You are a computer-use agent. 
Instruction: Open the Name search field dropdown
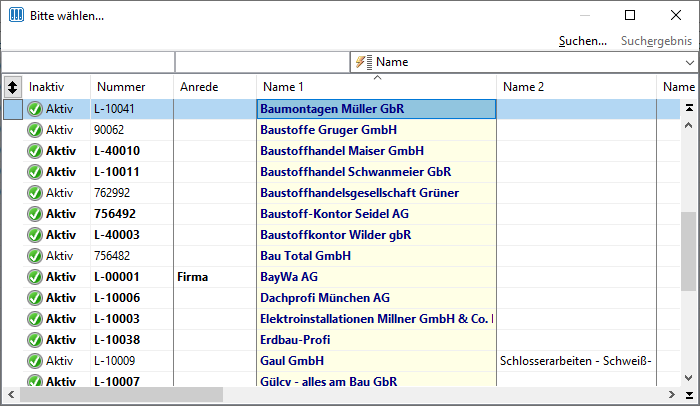point(689,63)
